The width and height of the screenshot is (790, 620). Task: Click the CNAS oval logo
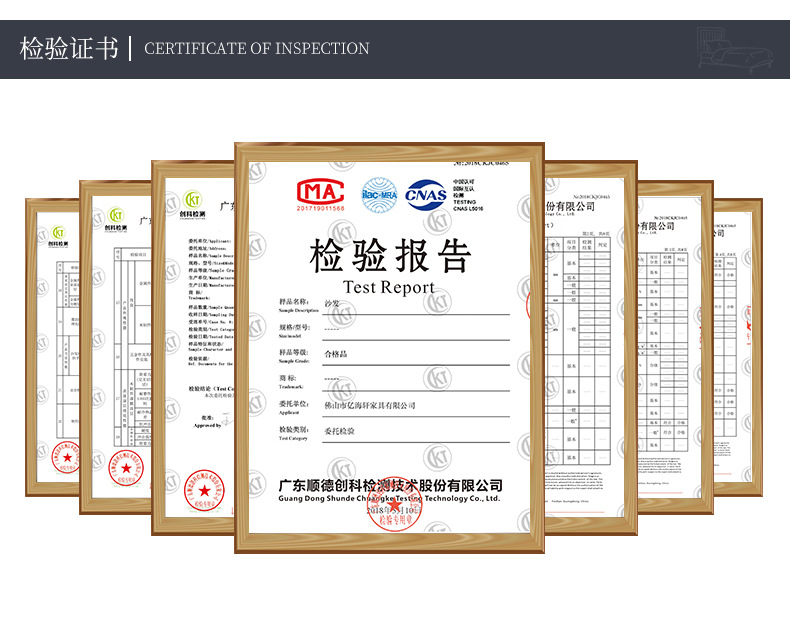(x=426, y=195)
